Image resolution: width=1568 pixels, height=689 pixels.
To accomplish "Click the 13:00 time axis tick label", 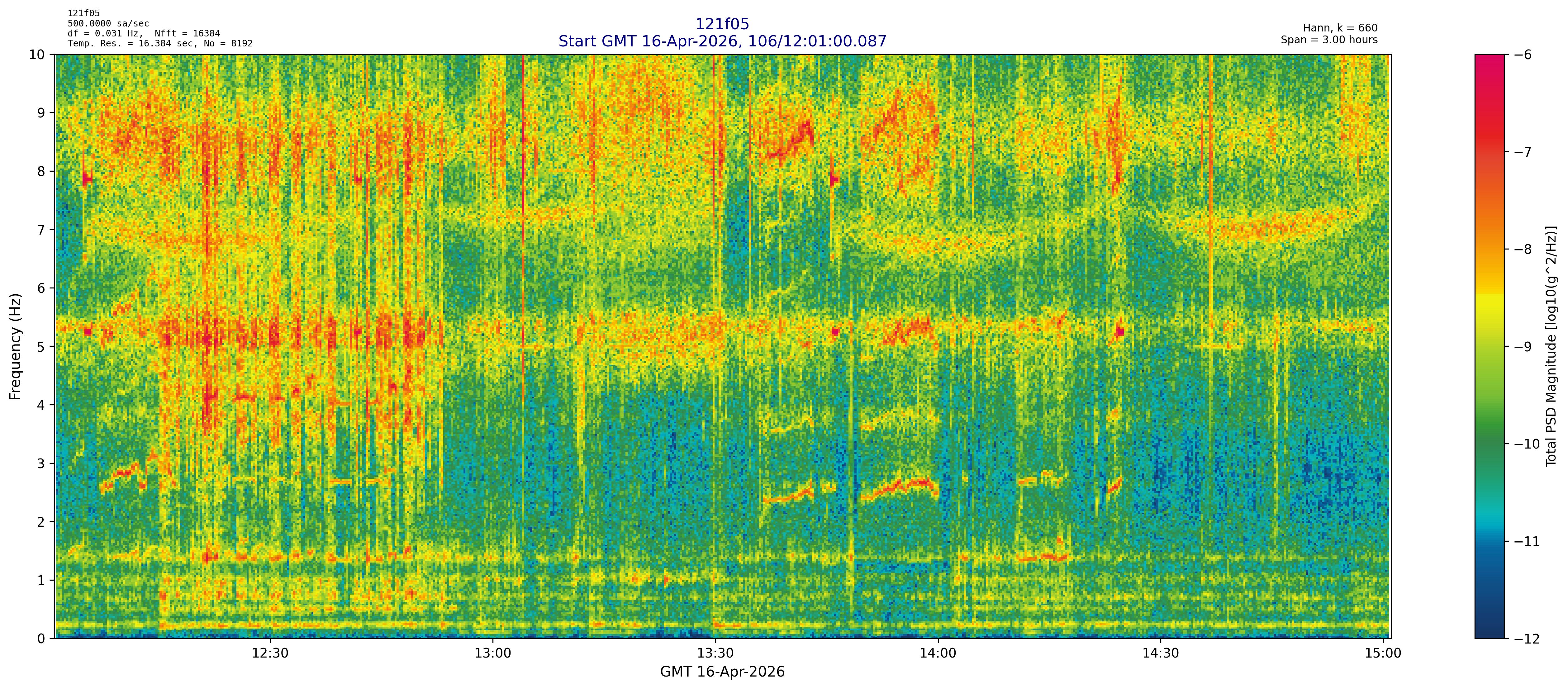I will click(x=492, y=654).
